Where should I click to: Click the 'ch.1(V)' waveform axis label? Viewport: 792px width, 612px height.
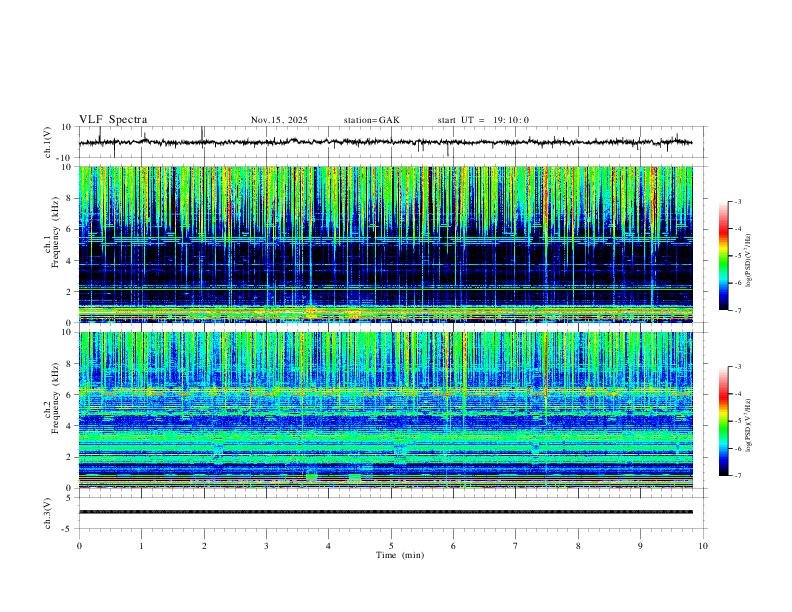[48, 142]
